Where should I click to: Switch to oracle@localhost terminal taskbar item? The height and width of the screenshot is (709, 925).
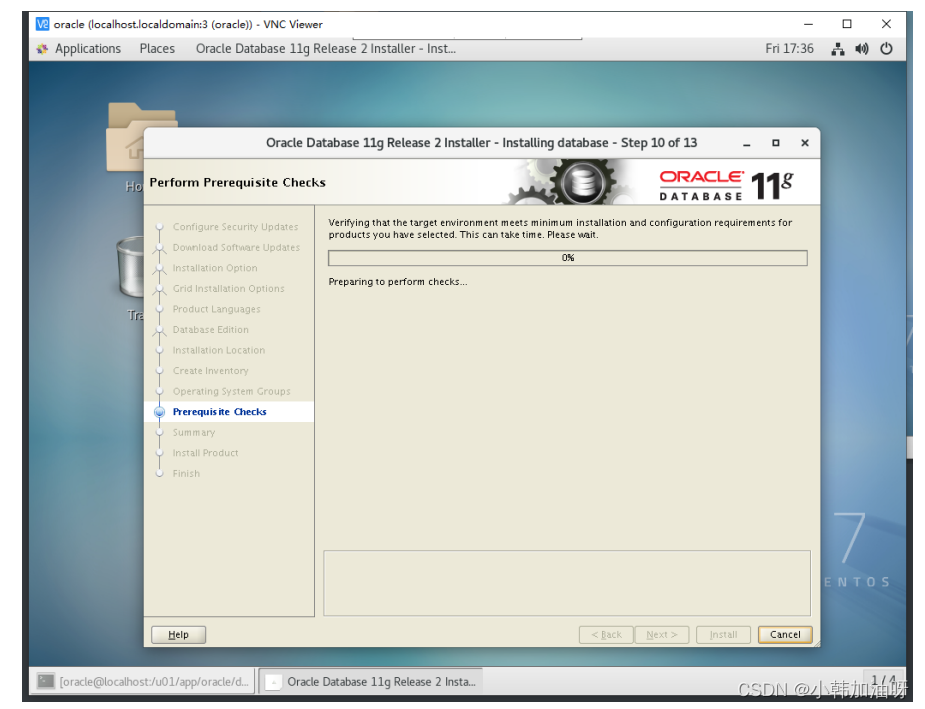point(142,682)
